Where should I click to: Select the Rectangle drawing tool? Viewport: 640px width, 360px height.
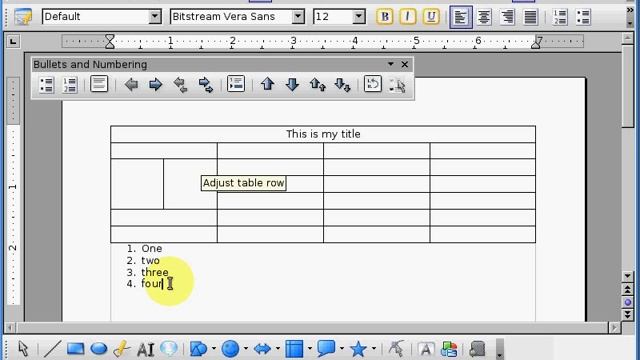pos(76,349)
